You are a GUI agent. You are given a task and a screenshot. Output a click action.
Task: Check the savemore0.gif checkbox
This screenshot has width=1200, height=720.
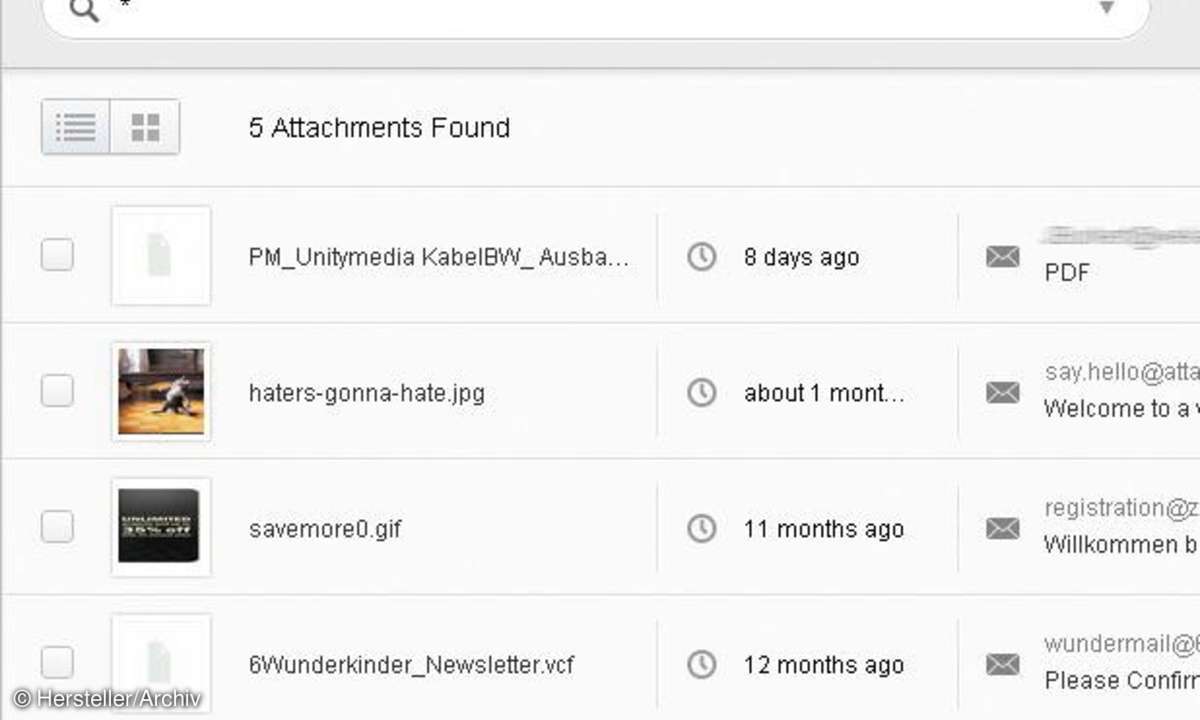[57, 526]
